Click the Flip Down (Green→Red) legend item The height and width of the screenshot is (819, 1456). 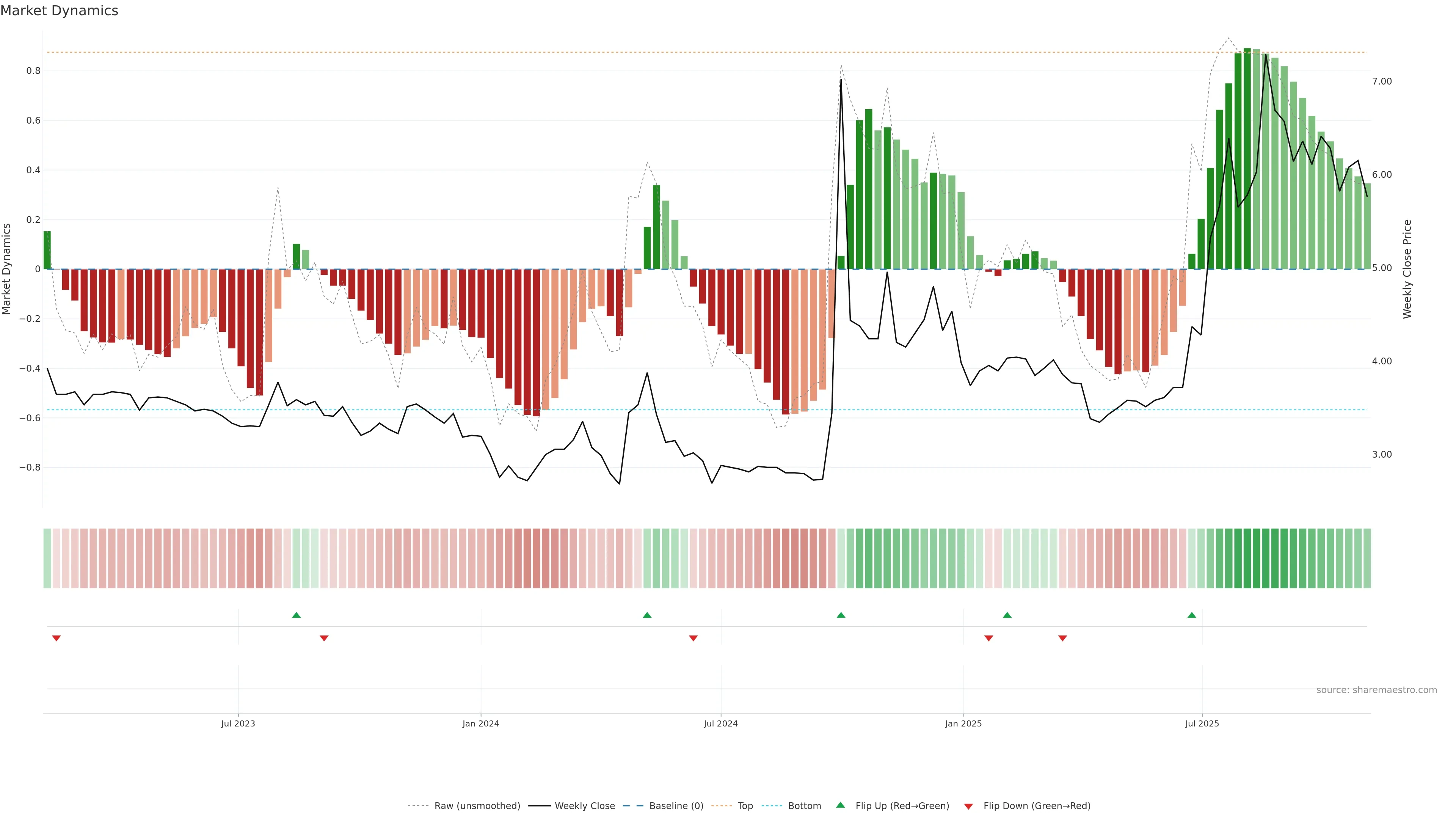(x=1037, y=805)
